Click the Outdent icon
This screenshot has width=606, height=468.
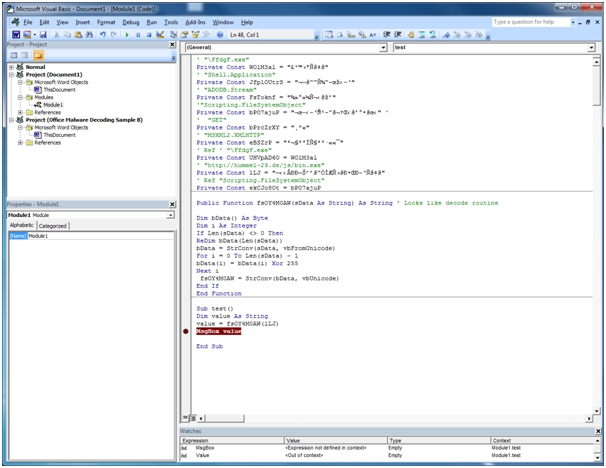pos(397,35)
